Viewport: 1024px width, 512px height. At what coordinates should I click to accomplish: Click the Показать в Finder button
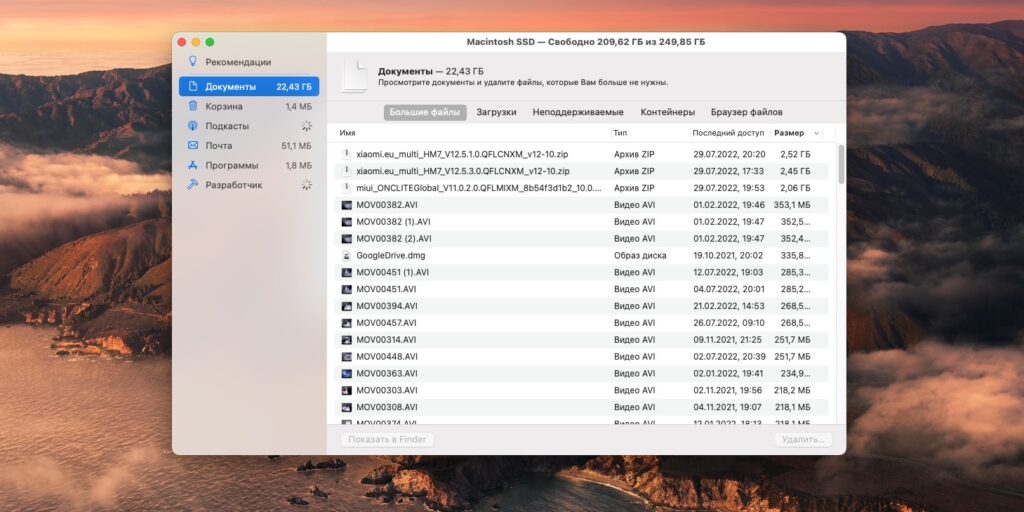[387, 440]
